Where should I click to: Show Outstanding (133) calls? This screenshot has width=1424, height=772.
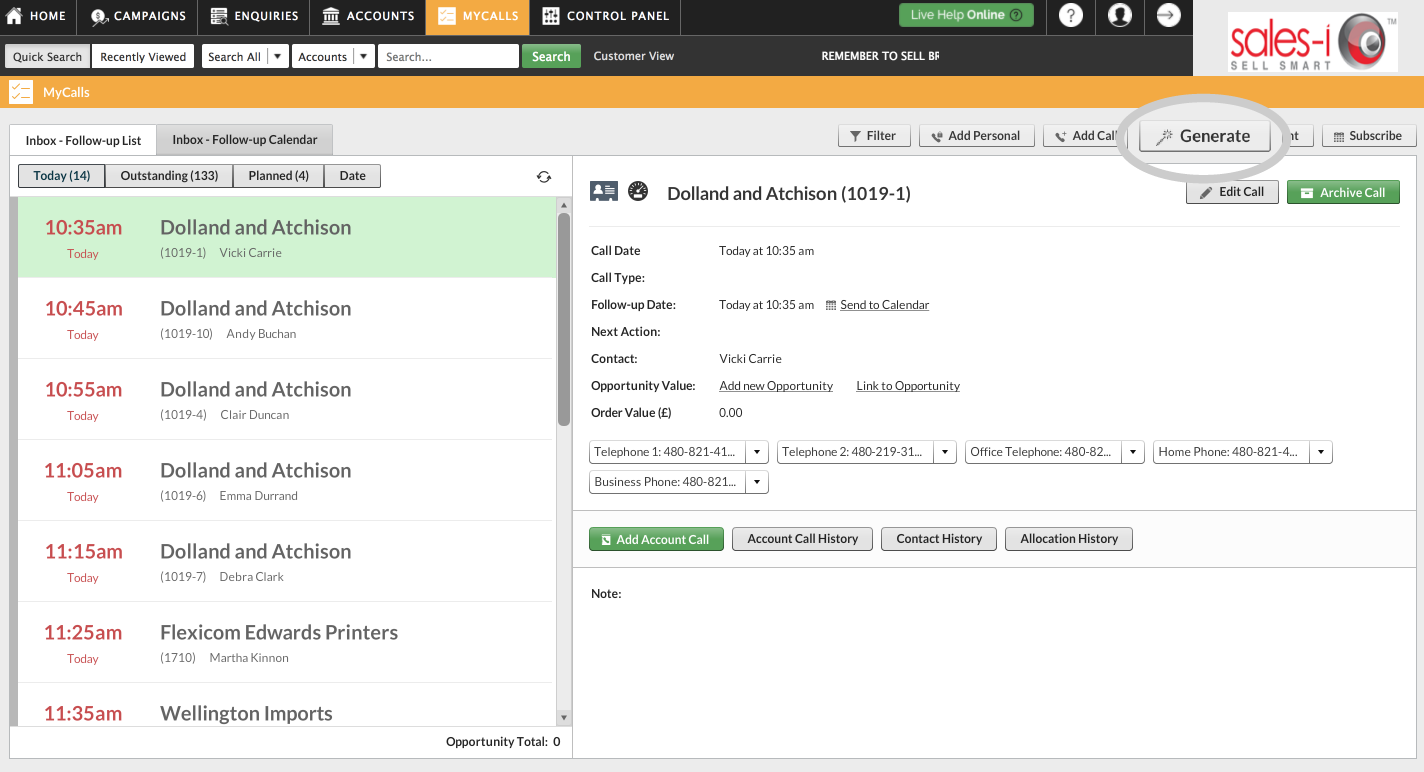[x=169, y=176]
